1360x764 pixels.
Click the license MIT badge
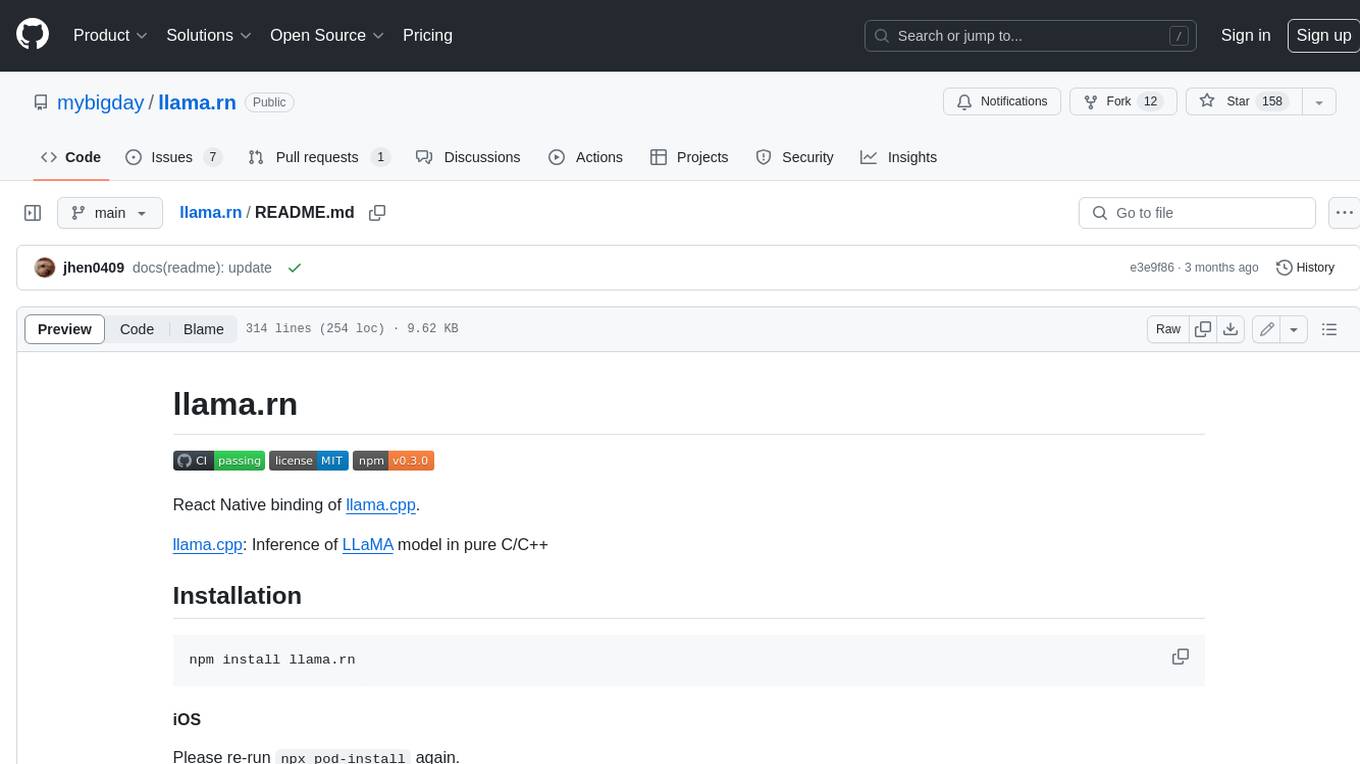309,460
